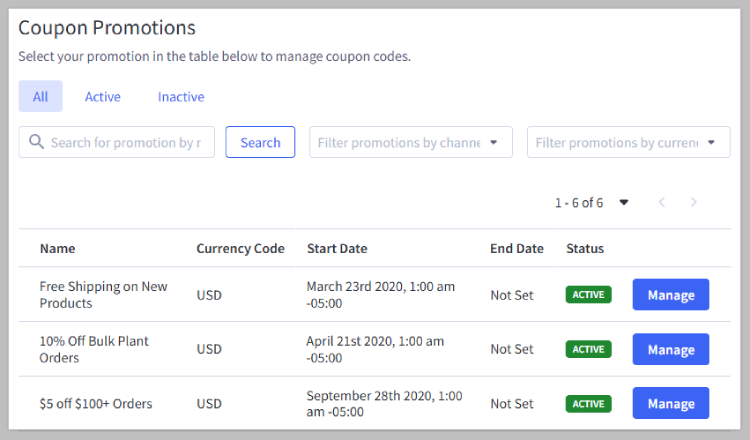
Task: Open Filter promotions by currency dropdown
Action: pos(629,142)
